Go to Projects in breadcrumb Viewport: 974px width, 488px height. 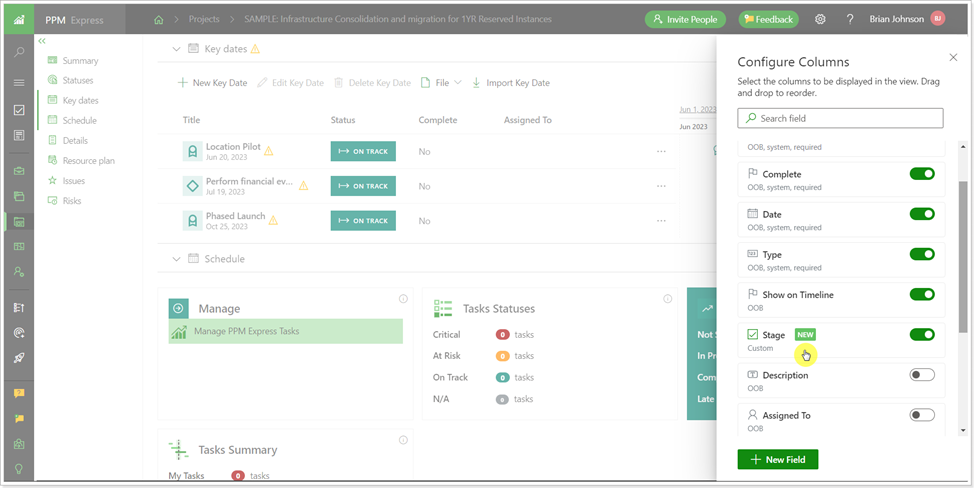(x=204, y=19)
